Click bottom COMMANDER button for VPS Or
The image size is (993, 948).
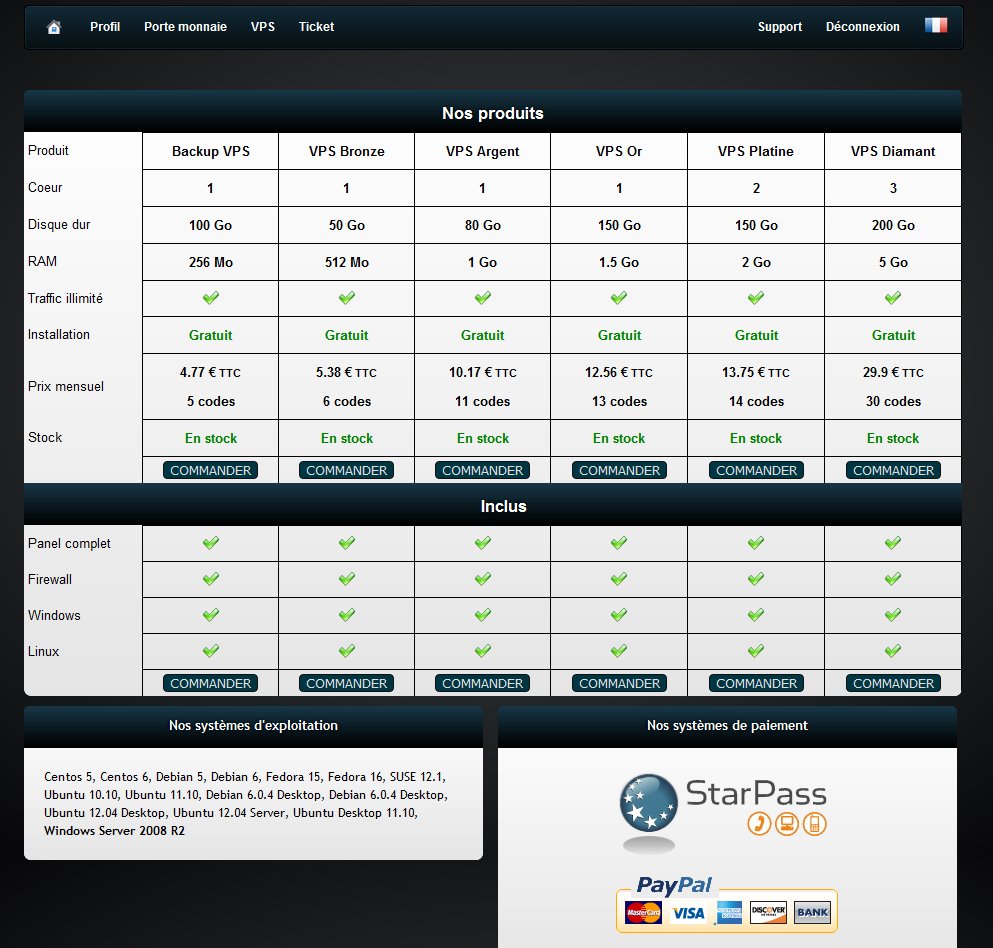(619, 683)
